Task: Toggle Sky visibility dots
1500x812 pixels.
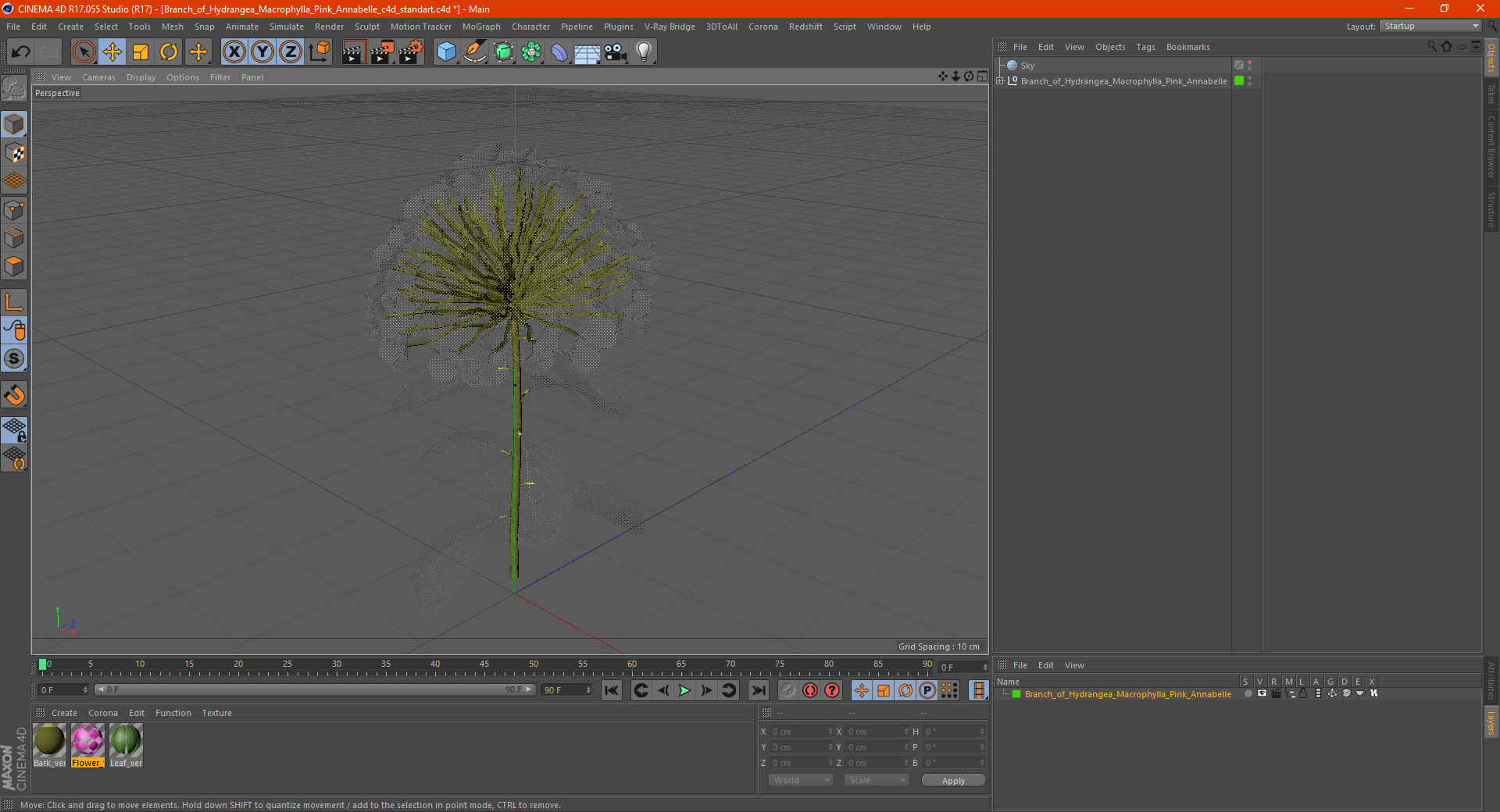Action: (x=1250, y=66)
